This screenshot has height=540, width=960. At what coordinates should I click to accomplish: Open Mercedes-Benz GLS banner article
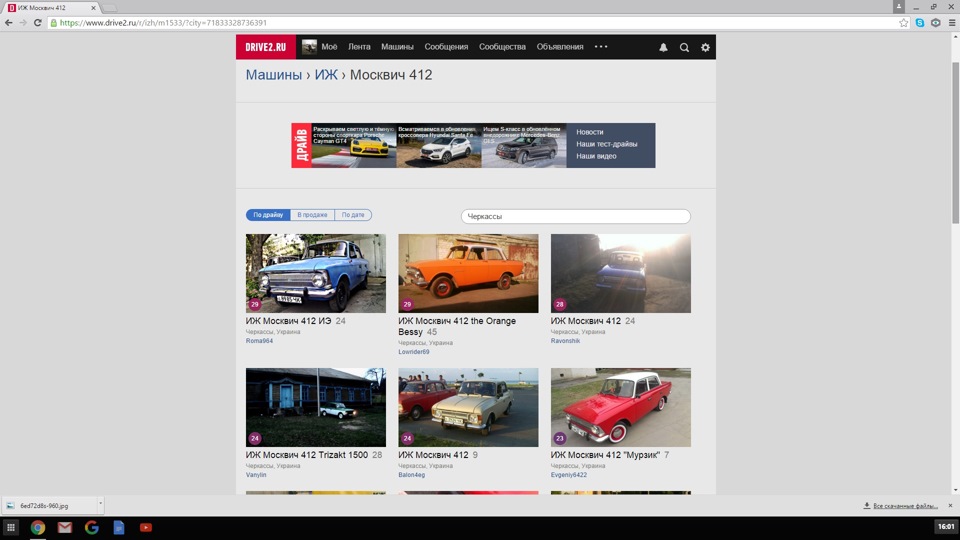click(x=524, y=145)
